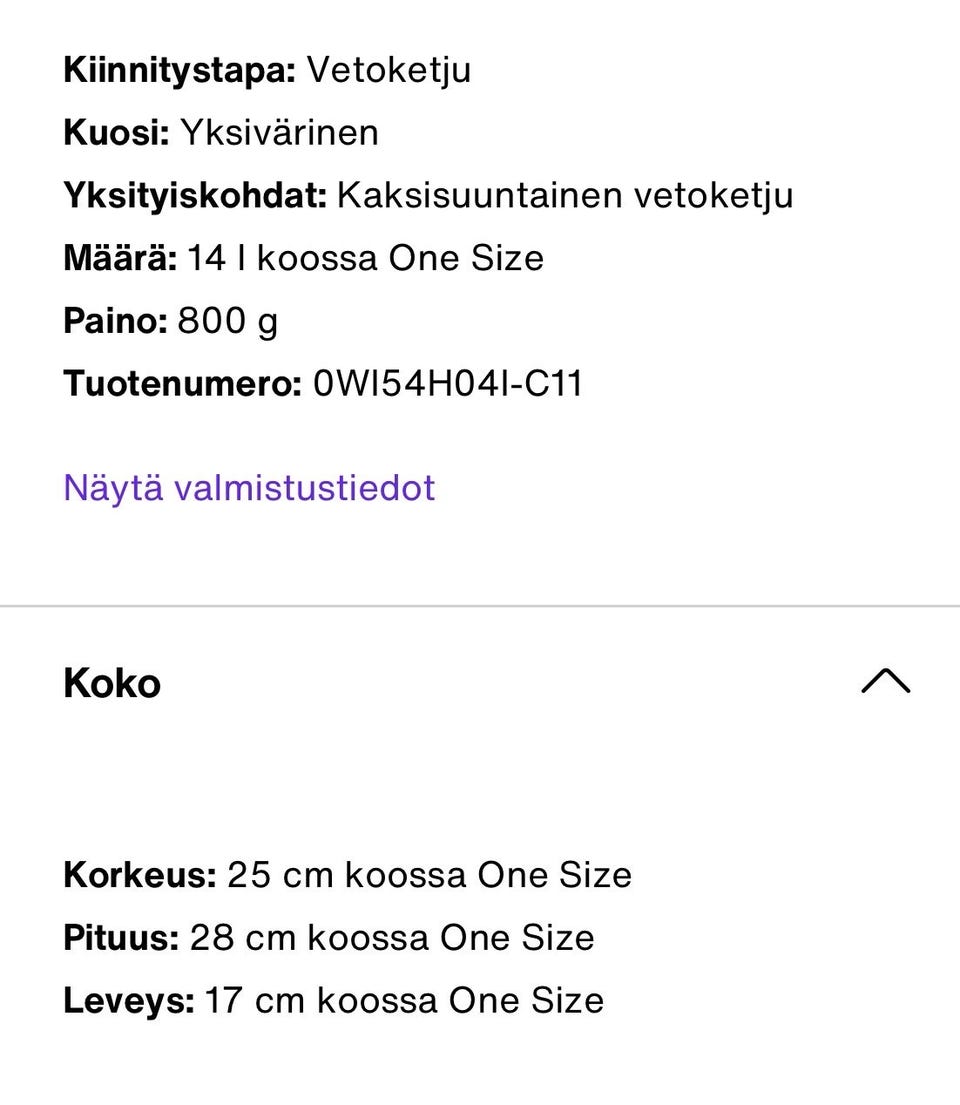Click the Pituus label
This screenshot has width=960, height=1105.
[120, 938]
